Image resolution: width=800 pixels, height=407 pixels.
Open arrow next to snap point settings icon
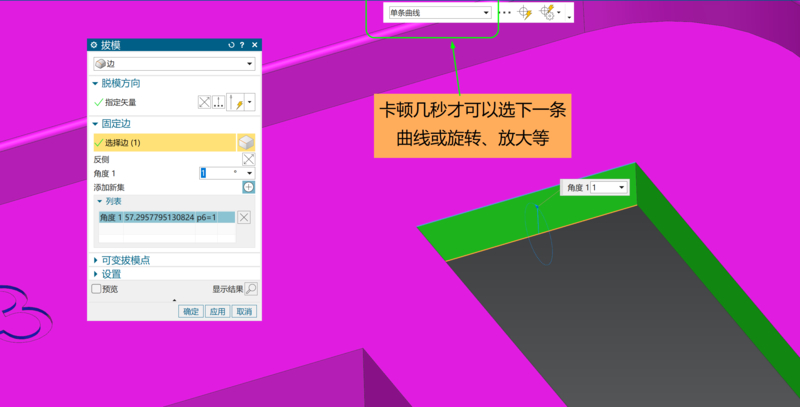559,13
